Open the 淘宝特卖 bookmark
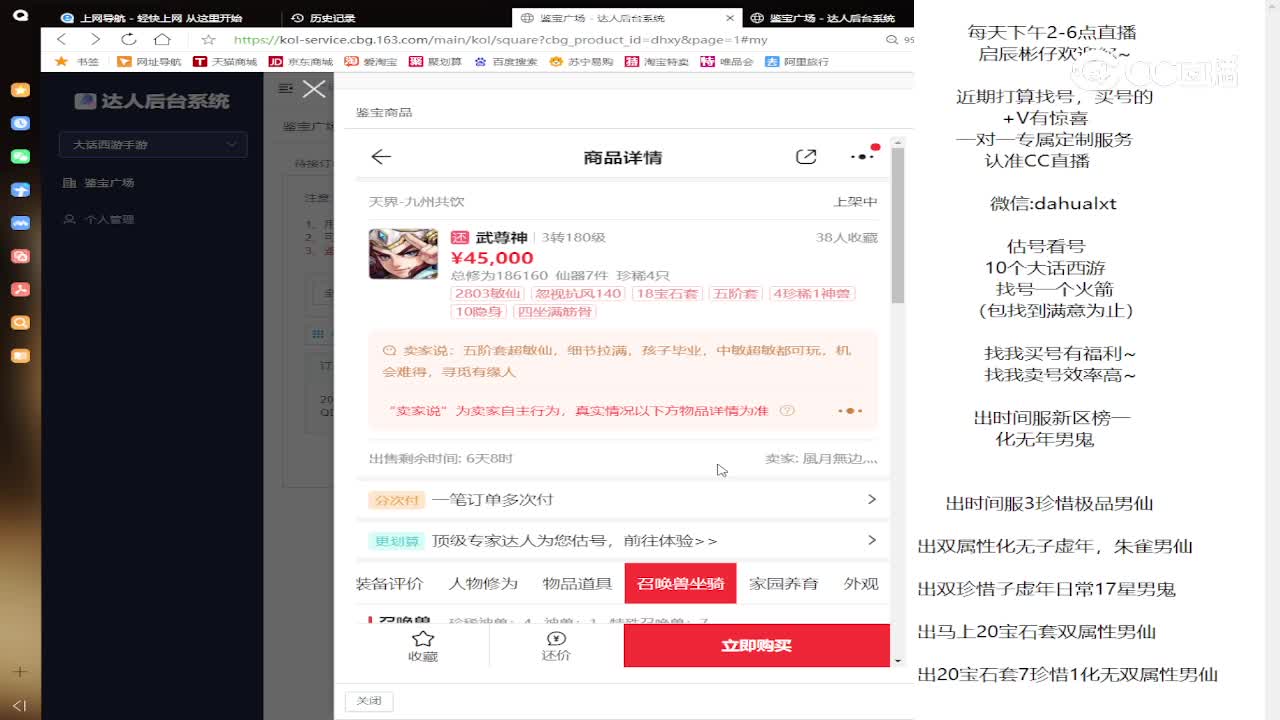Screen dimensions: 1280x720 point(657,61)
